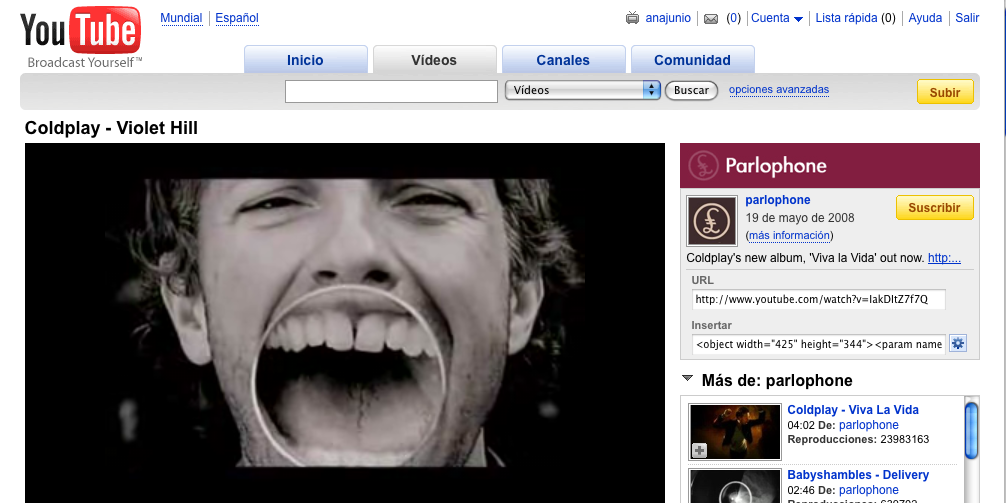Open parlophone link under Viva La Vida
This screenshot has width=1006, height=503.
[x=869, y=425]
